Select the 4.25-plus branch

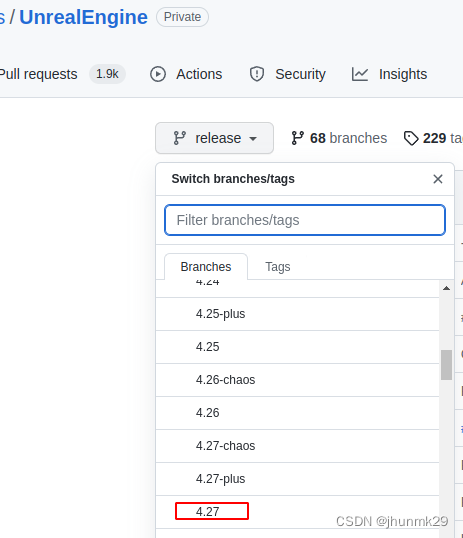[298, 314]
